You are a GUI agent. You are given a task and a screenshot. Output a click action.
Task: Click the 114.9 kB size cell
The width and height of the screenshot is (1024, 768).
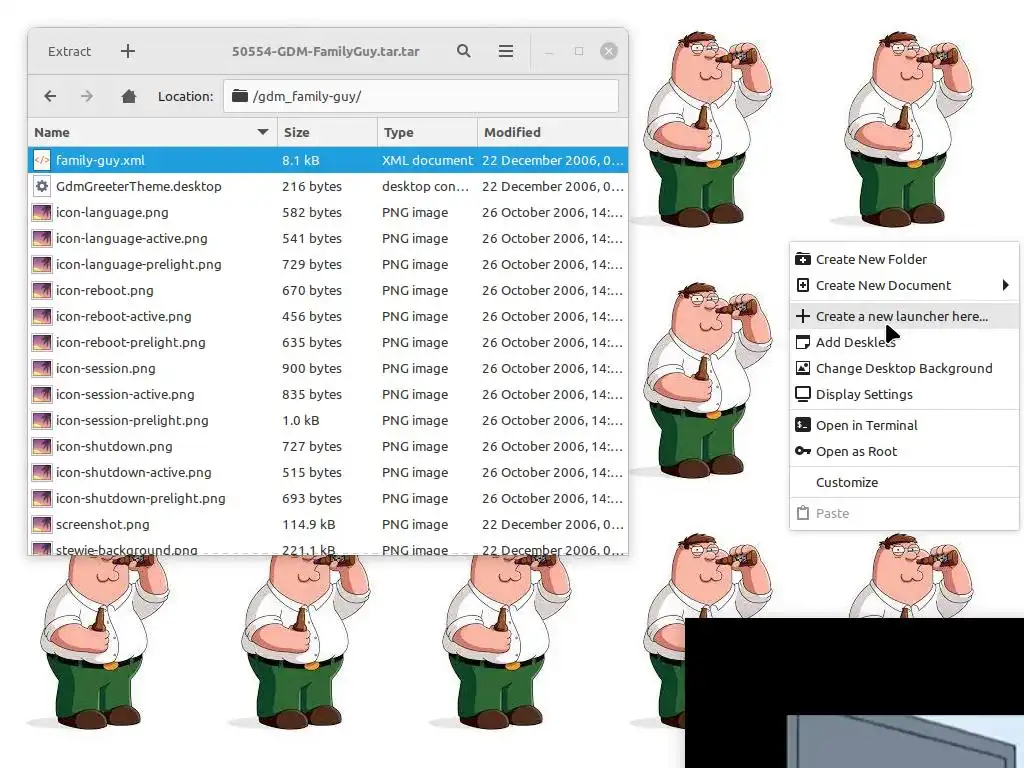coord(308,524)
